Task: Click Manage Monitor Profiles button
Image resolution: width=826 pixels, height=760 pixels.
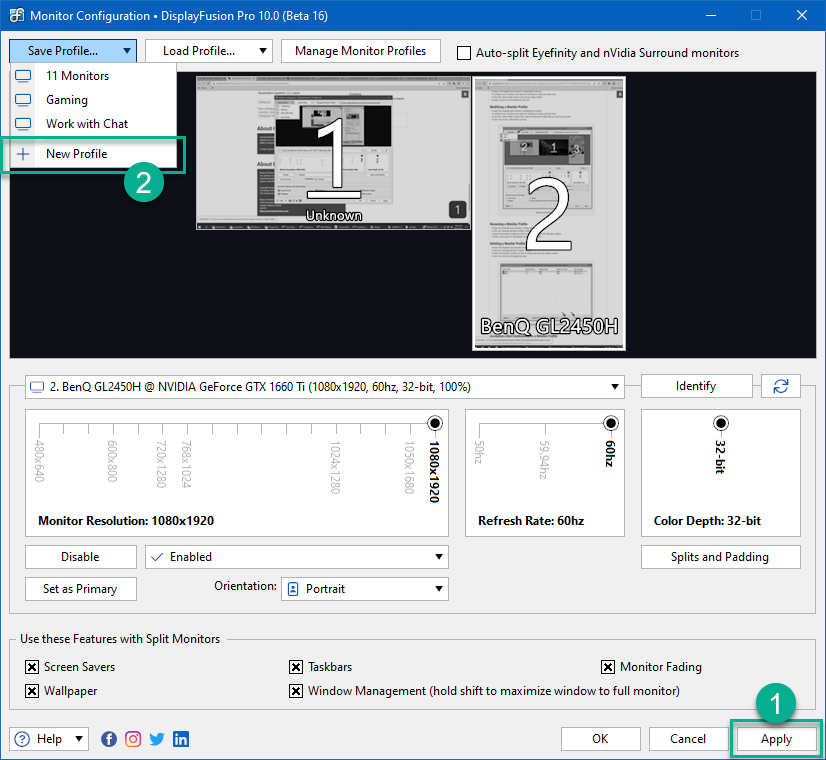Action: tap(361, 51)
